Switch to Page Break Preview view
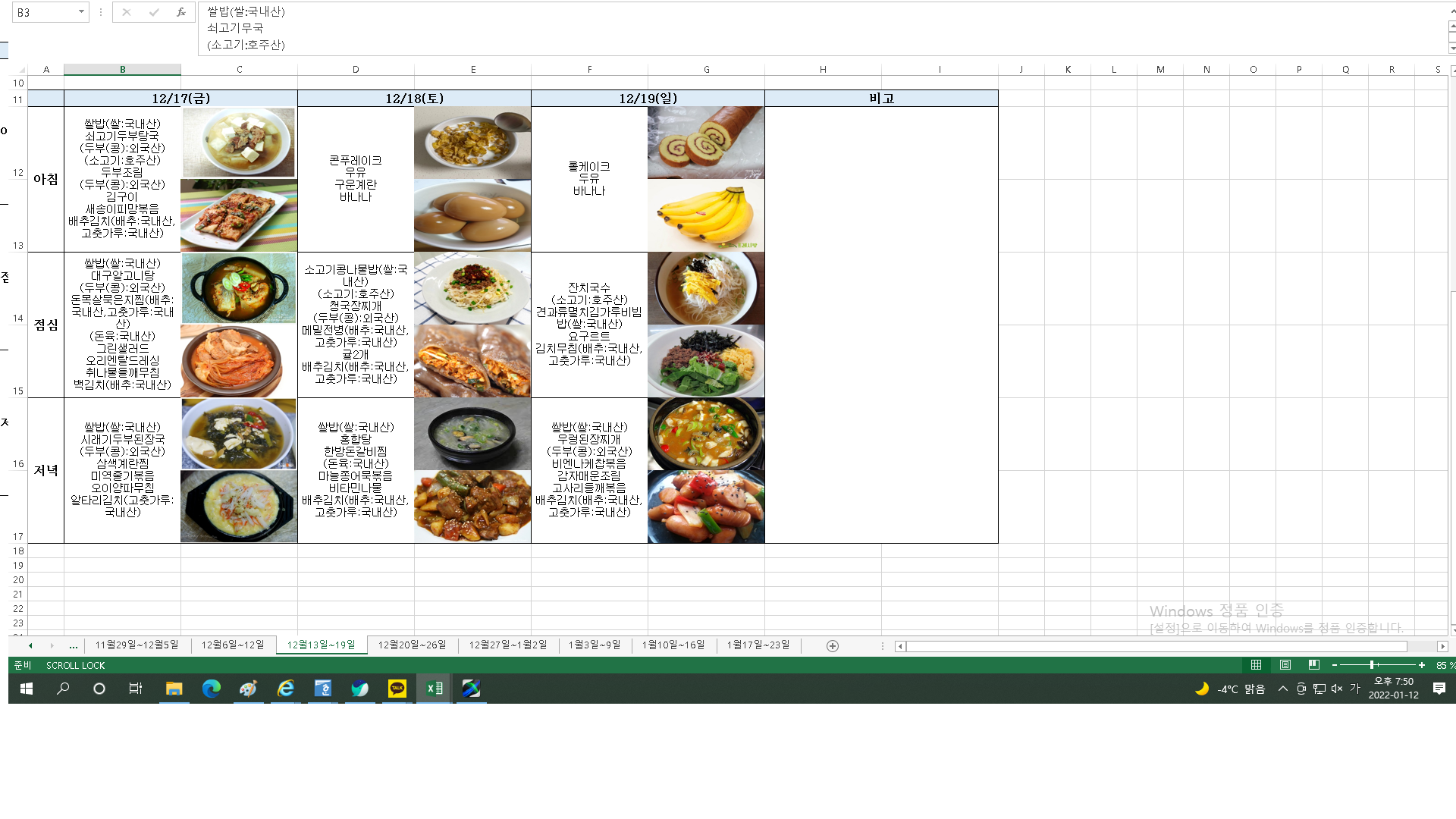This screenshot has height=819, width=1456. click(x=1314, y=665)
